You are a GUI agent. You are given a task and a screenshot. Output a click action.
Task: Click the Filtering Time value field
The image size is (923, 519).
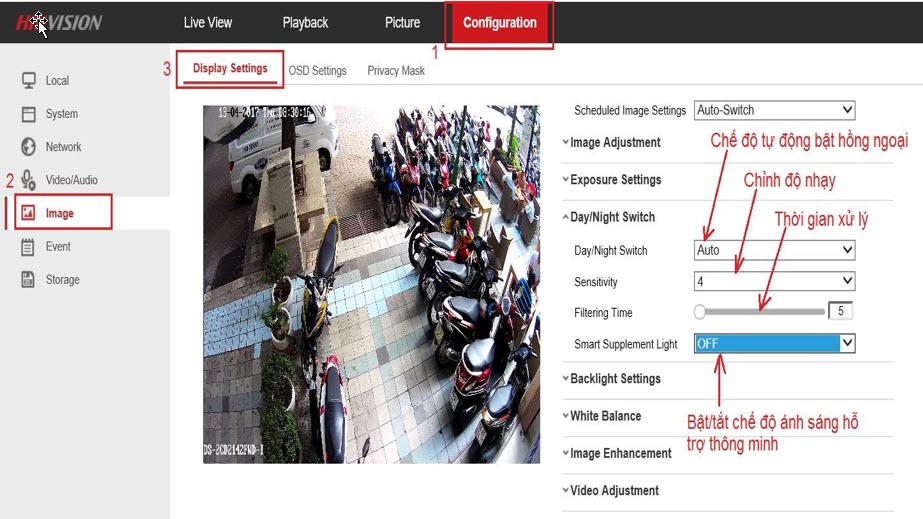click(x=840, y=312)
